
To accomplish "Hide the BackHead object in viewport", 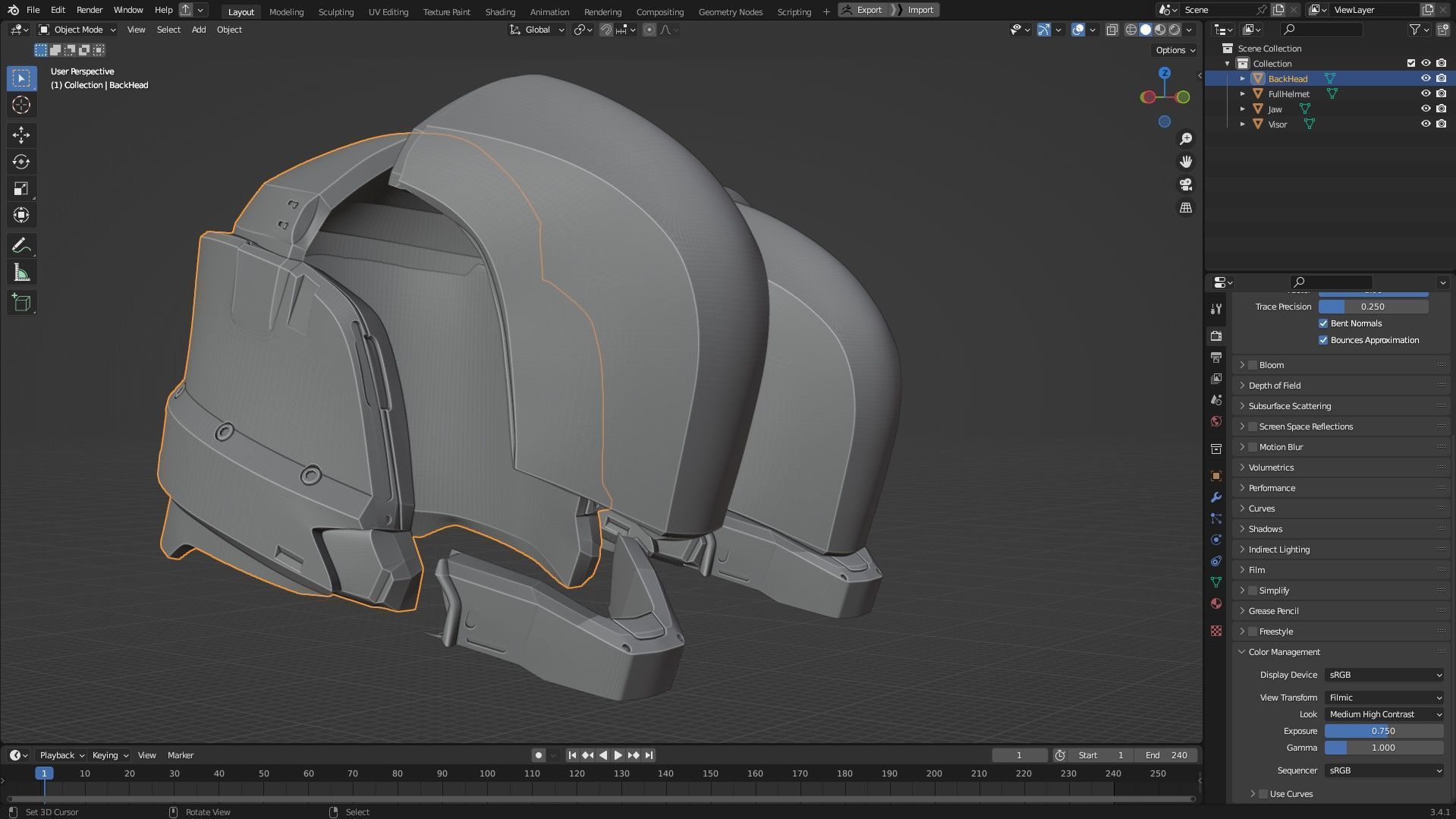I will pyautogui.click(x=1426, y=78).
